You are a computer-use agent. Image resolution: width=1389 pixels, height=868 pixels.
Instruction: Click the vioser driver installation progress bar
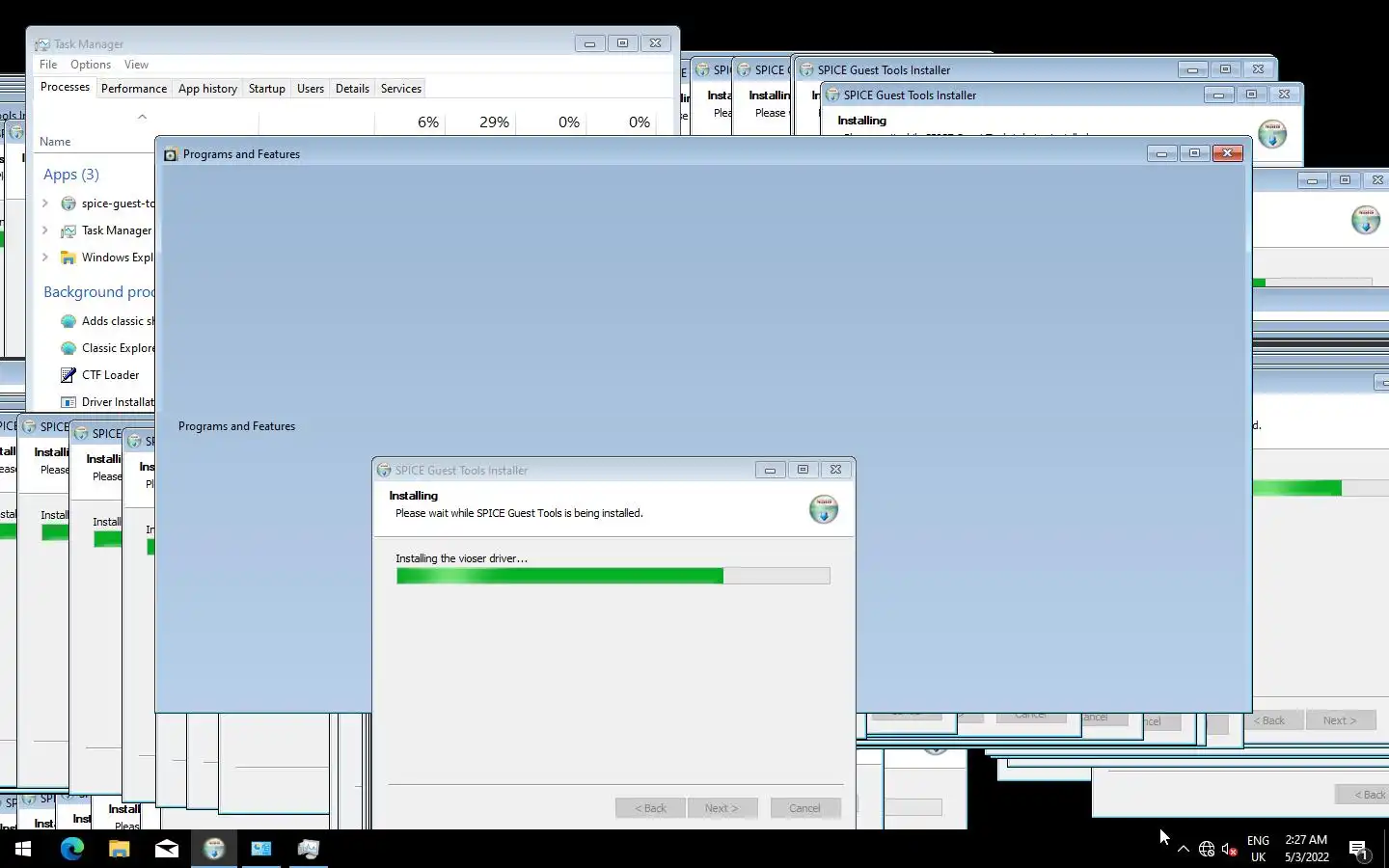[x=613, y=576]
